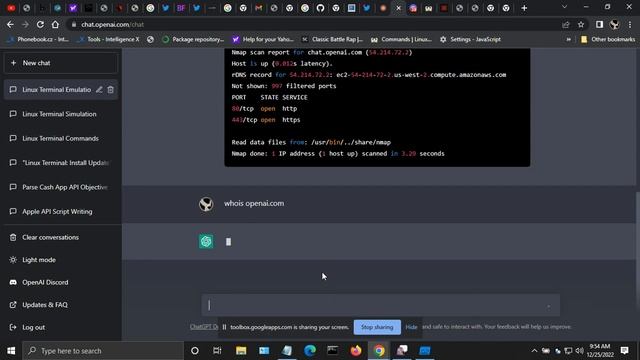Viewport: 640px width, 360px height.
Task: Open browser Home page
Action: coord(55,24)
